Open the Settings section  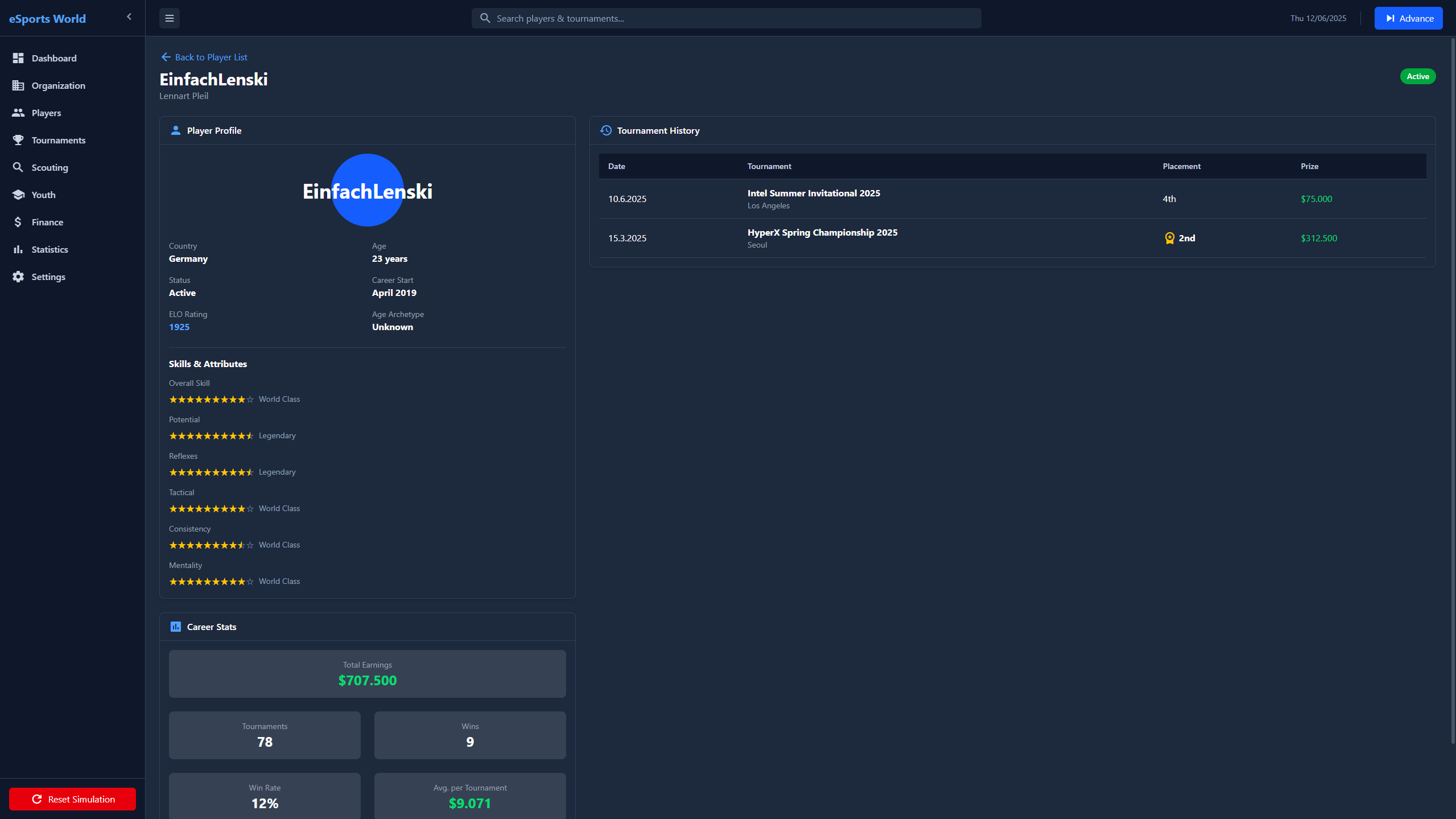[72, 277]
